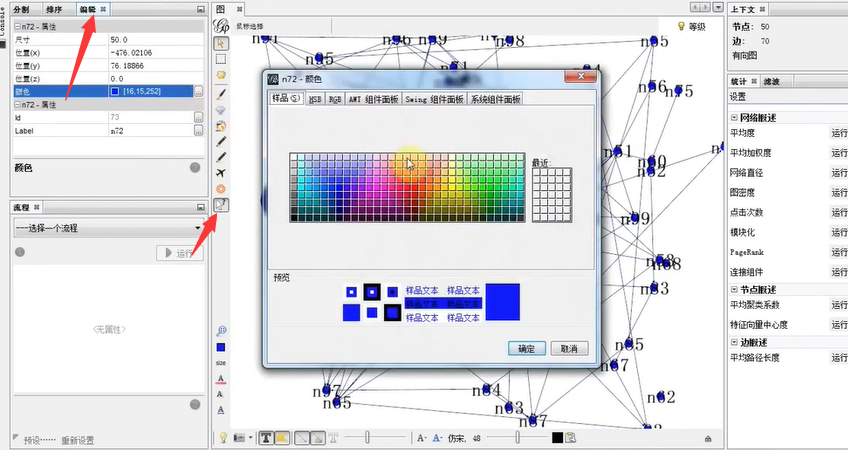Open the blue reset colors swatch
848x450 pixels.
221,347
